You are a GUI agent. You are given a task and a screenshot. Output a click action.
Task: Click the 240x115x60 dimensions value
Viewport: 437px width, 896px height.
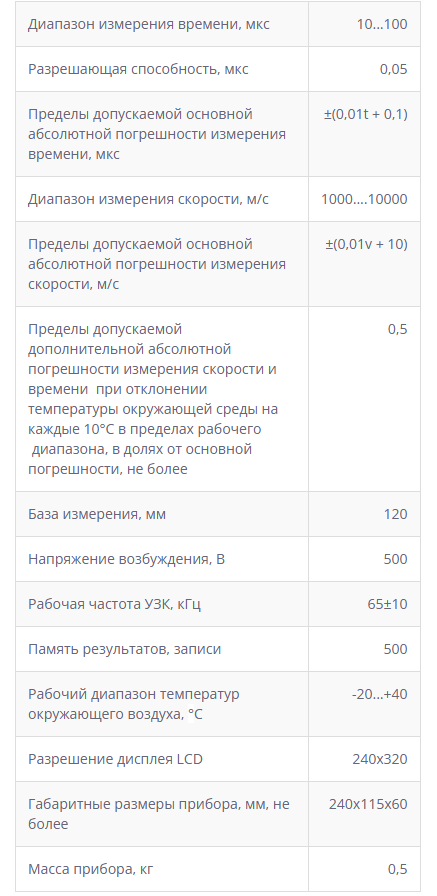point(368,805)
